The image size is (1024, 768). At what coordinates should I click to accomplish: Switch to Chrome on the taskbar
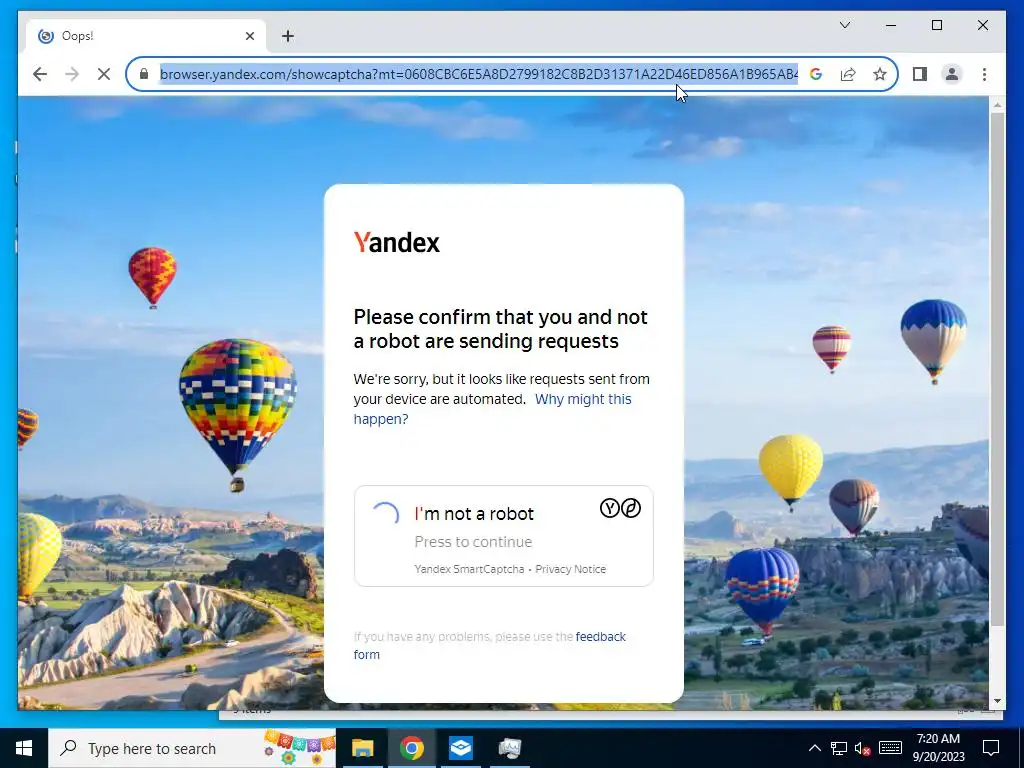[x=411, y=748]
